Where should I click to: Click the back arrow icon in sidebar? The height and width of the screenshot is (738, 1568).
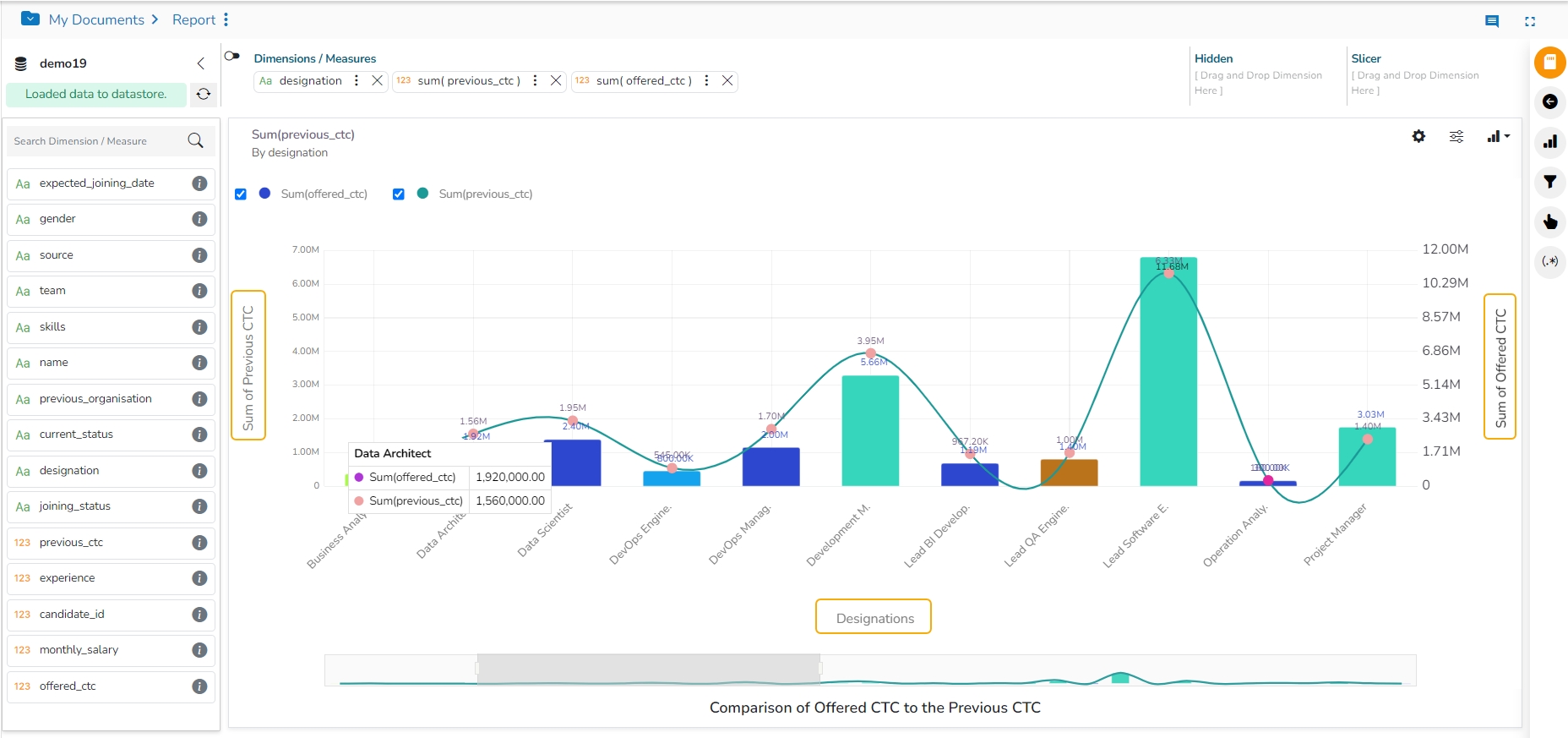click(x=1550, y=101)
